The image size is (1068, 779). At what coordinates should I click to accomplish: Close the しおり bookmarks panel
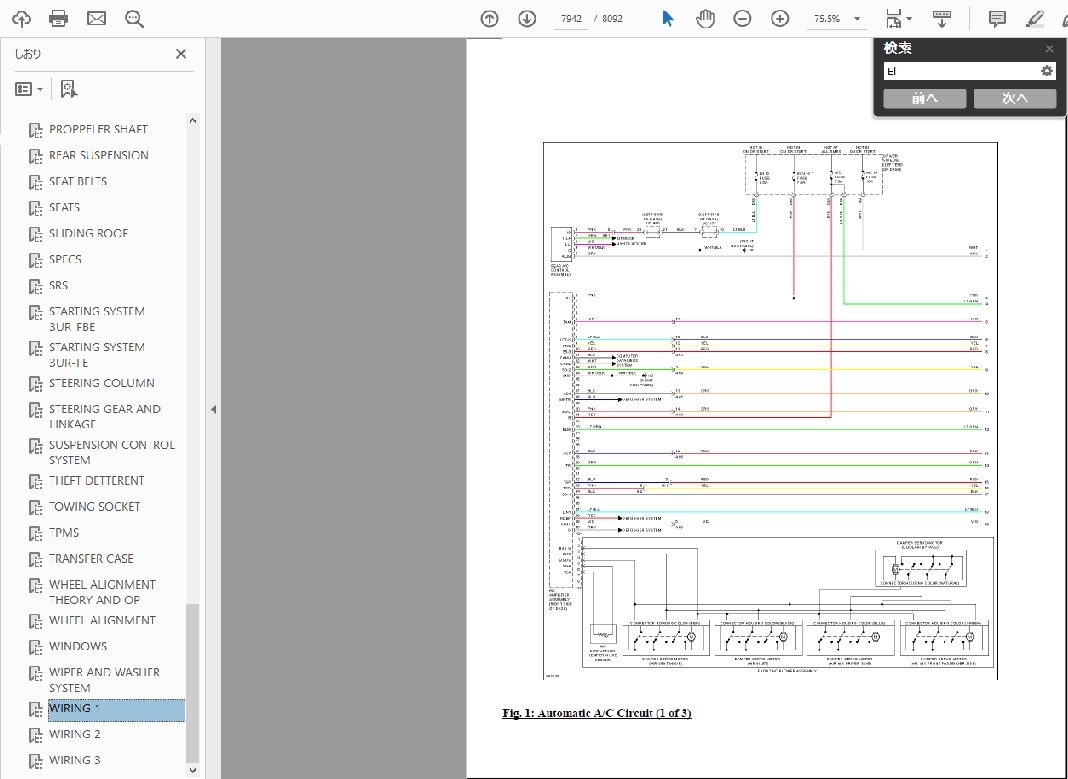[181, 54]
